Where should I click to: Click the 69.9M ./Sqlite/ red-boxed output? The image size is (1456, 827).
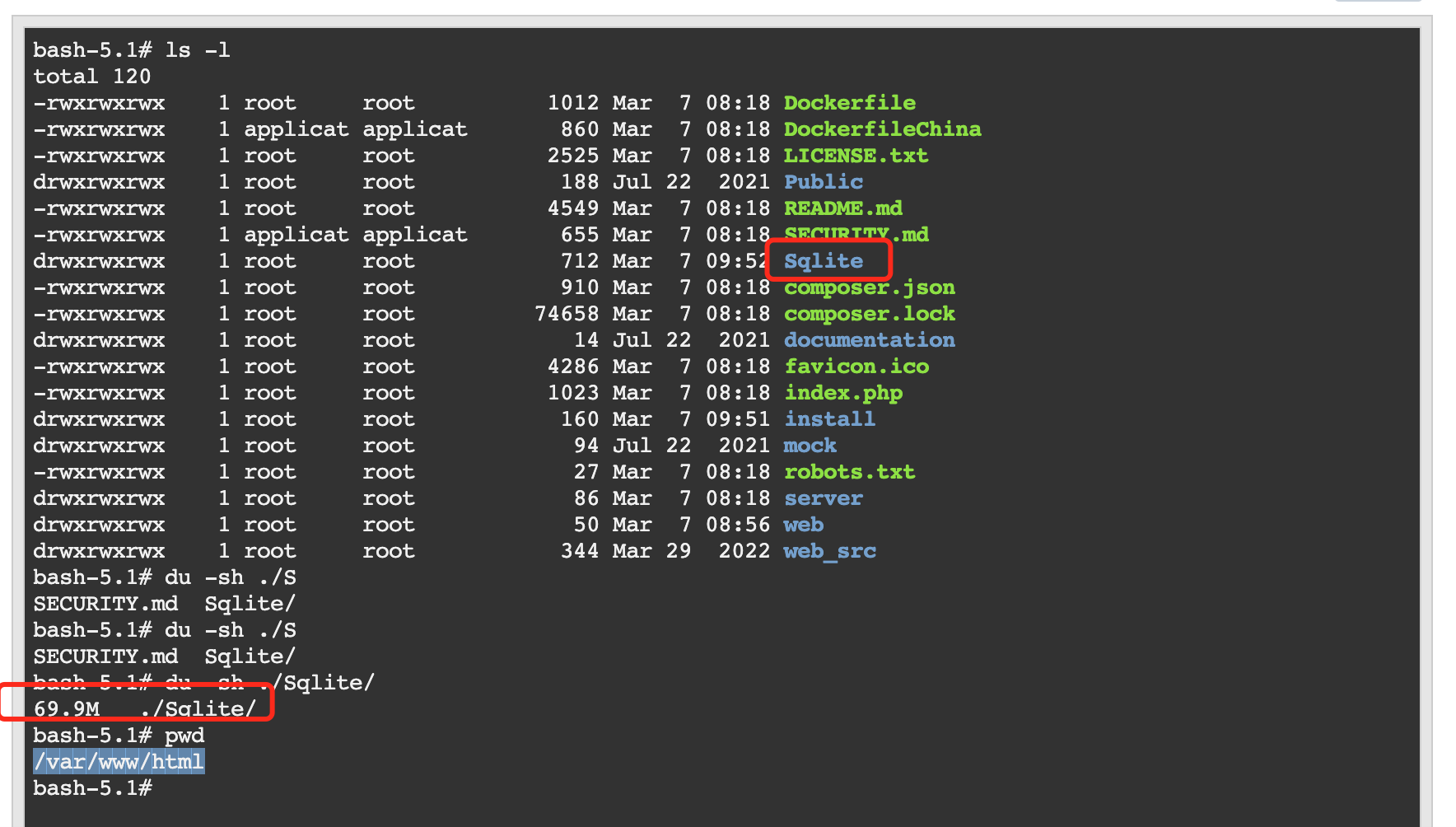147,706
